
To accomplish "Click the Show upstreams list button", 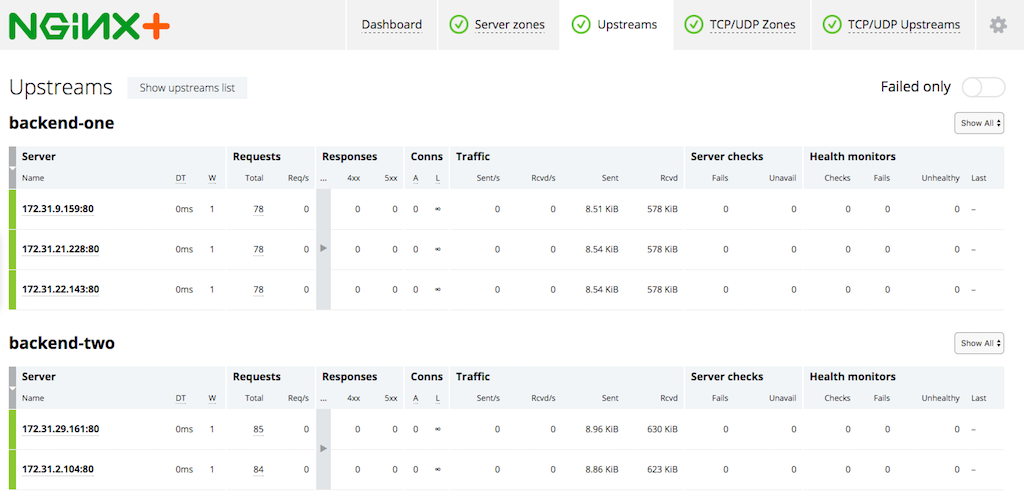I will (187, 88).
